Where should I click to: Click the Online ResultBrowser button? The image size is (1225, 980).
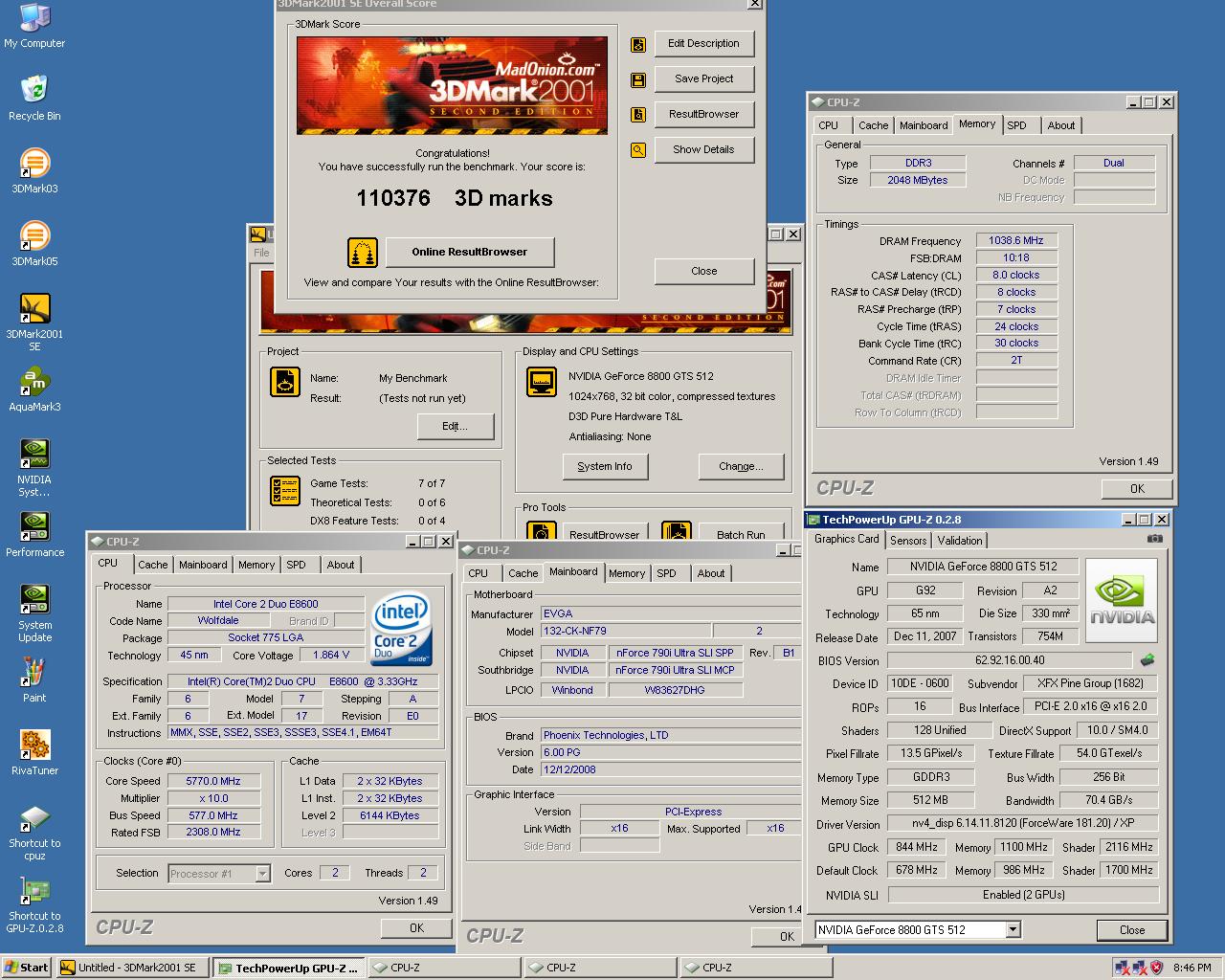pyautogui.click(x=469, y=253)
